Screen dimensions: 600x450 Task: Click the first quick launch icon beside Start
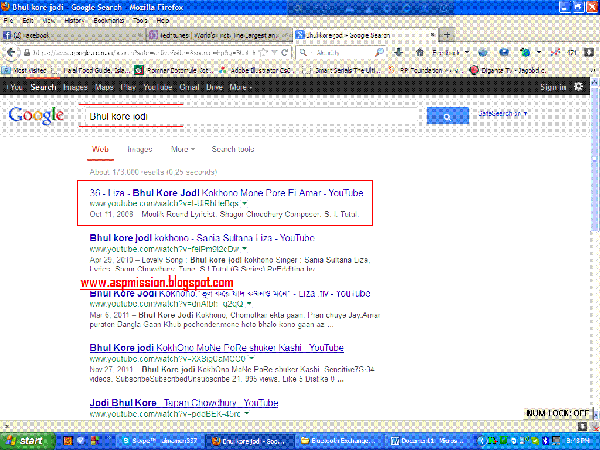67,441
